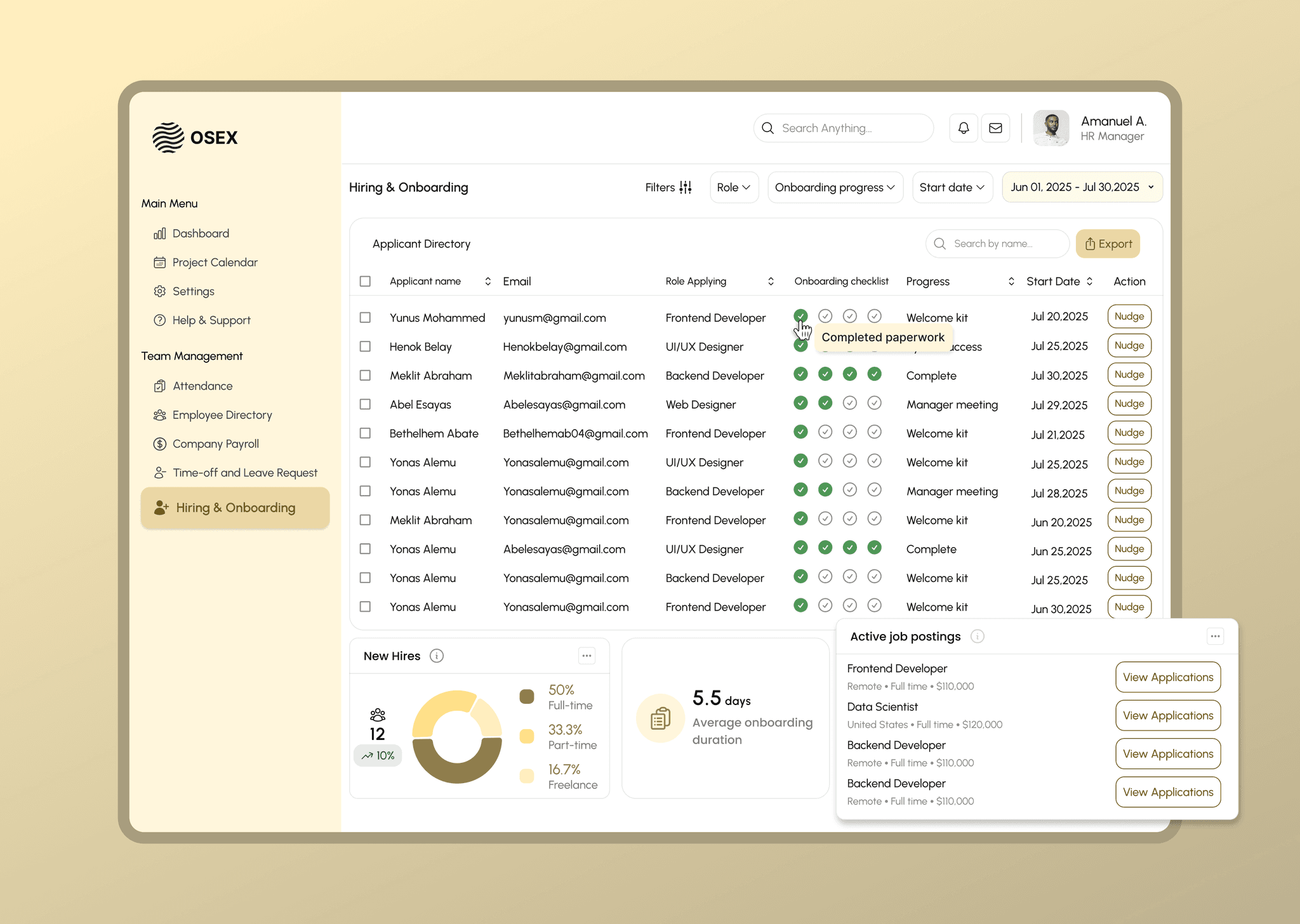Open the mail envelope icon
1300x924 pixels.
995,128
